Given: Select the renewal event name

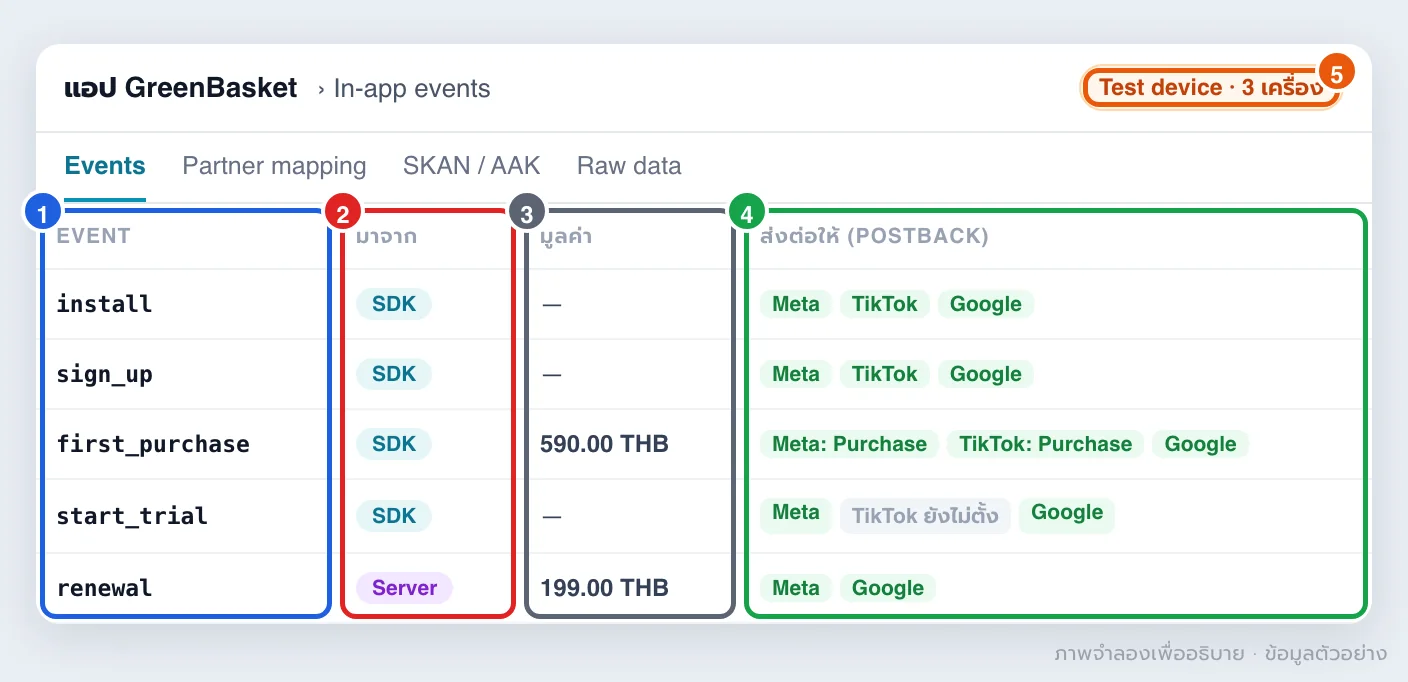Looking at the screenshot, I should (x=104, y=588).
